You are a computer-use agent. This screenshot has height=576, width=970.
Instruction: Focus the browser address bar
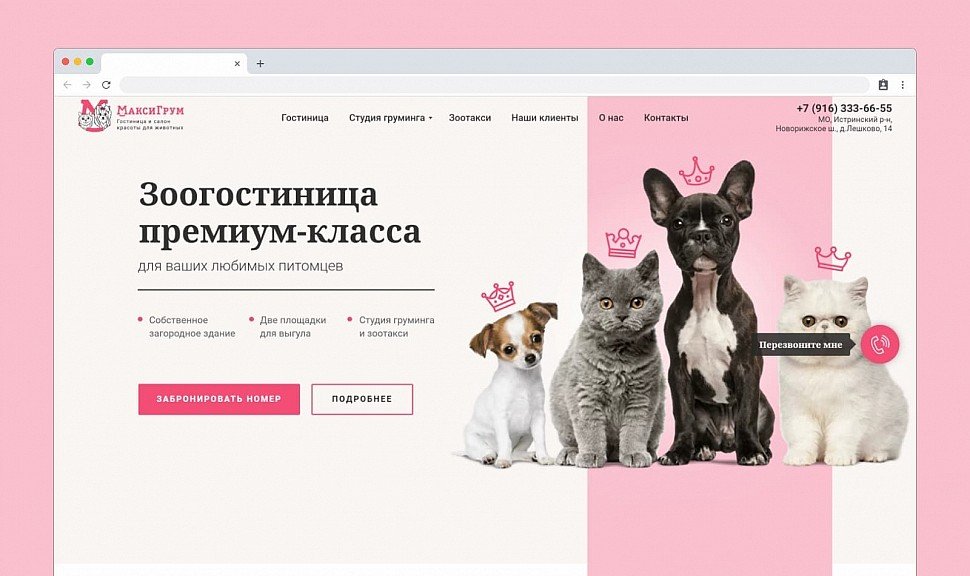[x=495, y=85]
